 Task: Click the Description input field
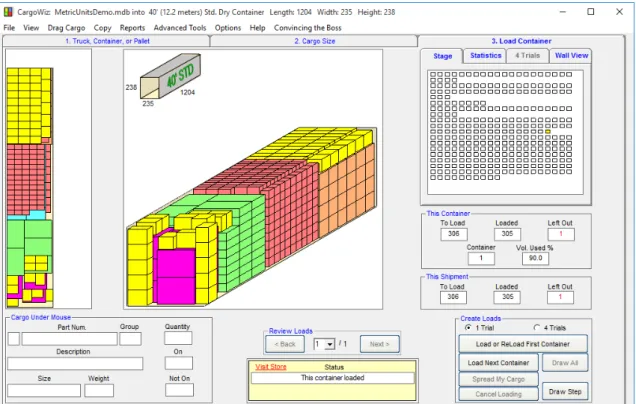75,363
